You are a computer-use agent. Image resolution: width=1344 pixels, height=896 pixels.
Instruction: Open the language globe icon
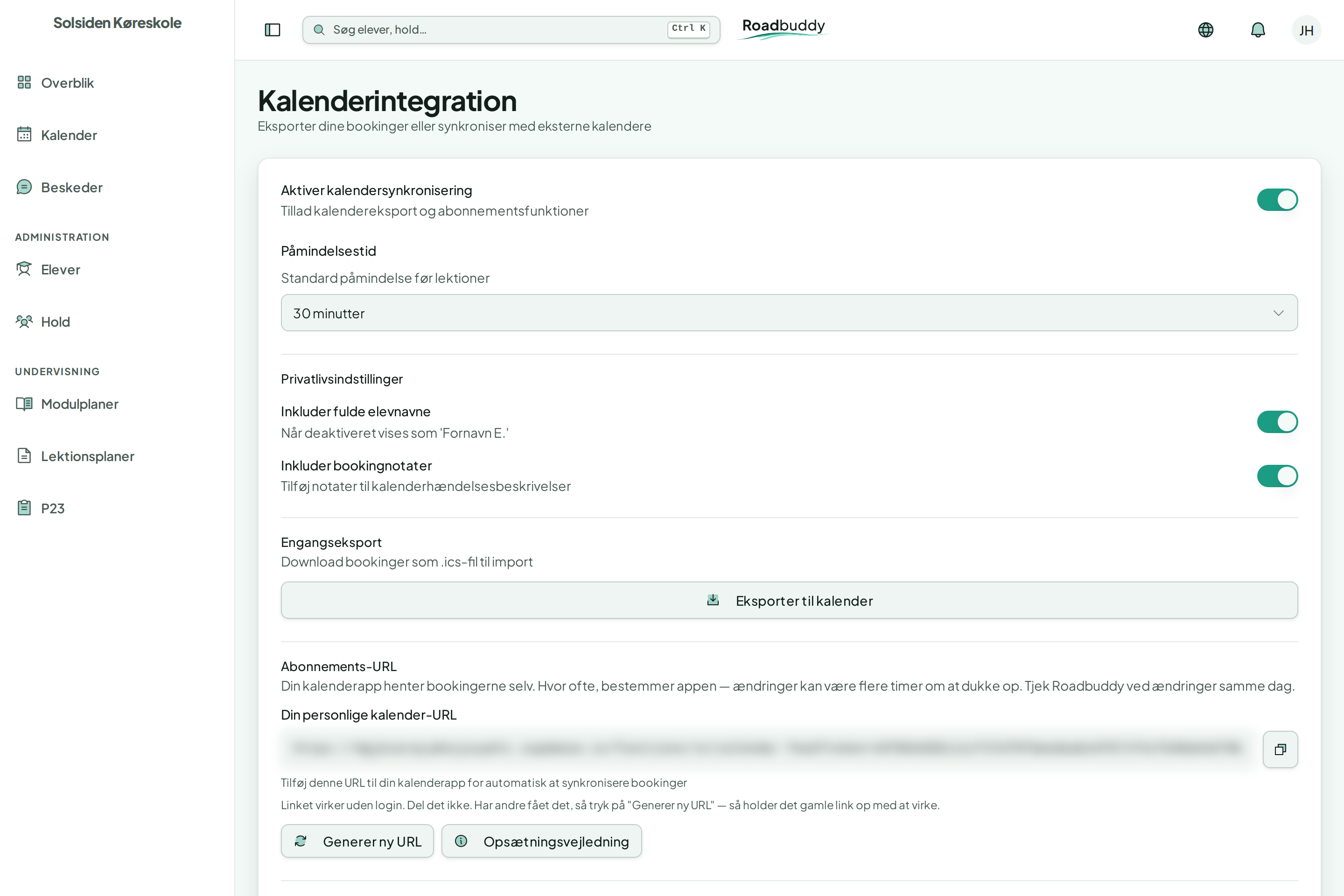[1206, 30]
